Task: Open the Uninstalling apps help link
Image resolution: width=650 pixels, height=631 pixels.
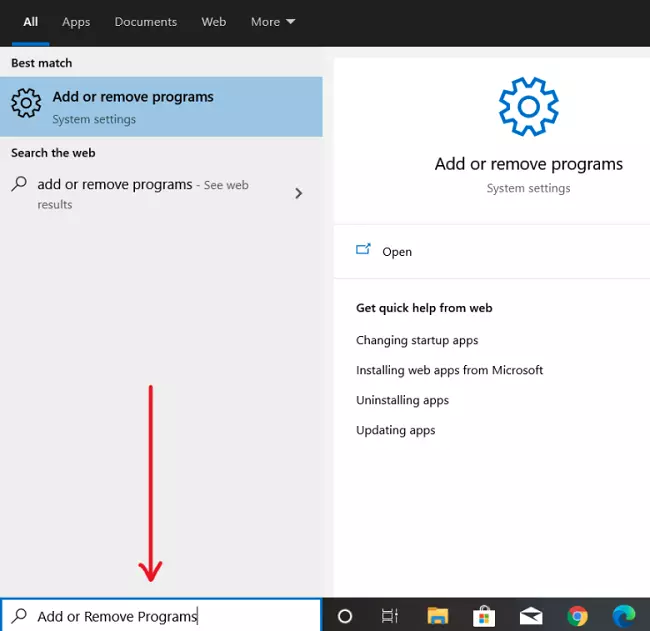Action: tap(402, 400)
